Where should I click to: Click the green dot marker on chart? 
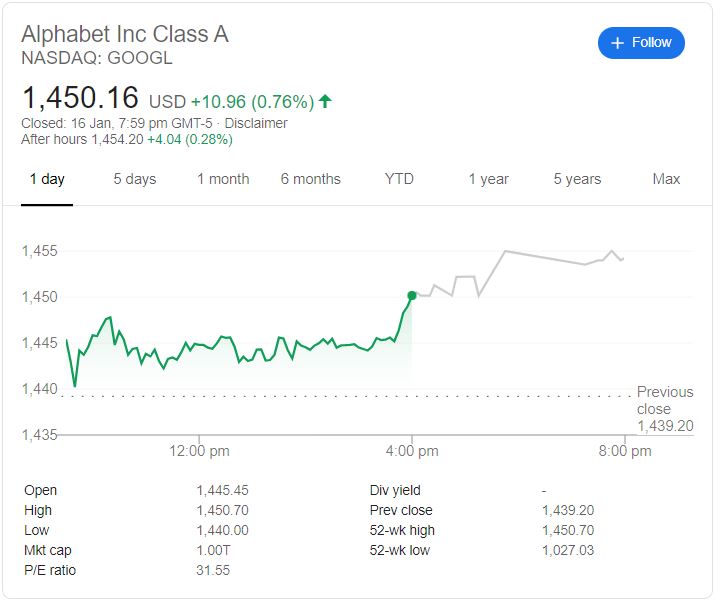point(411,295)
